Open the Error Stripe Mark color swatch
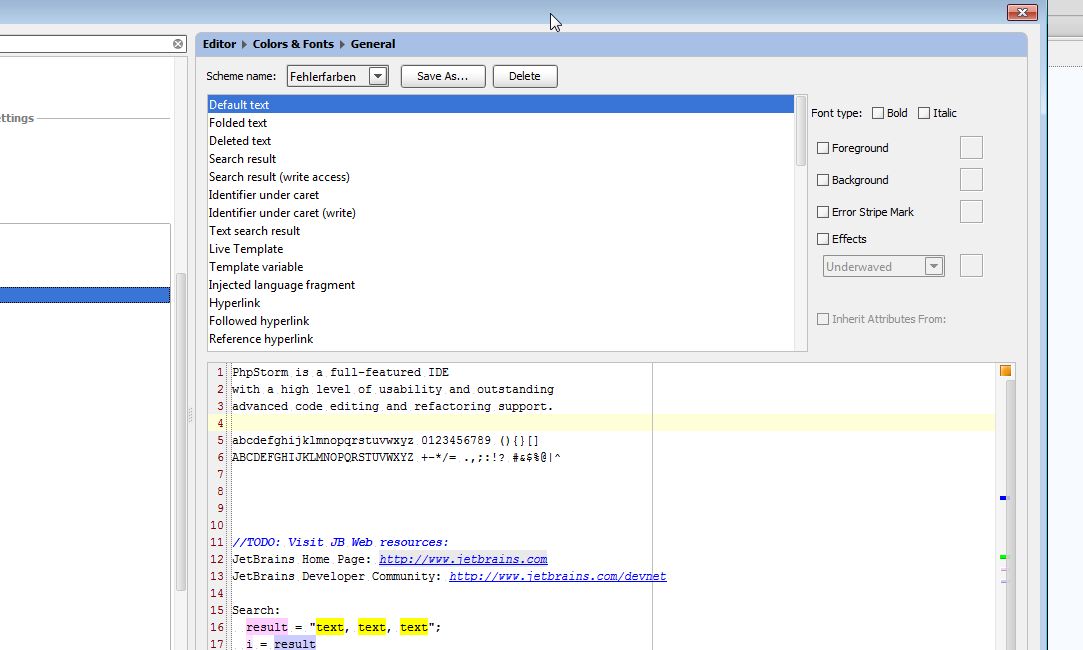 point(971,211)
